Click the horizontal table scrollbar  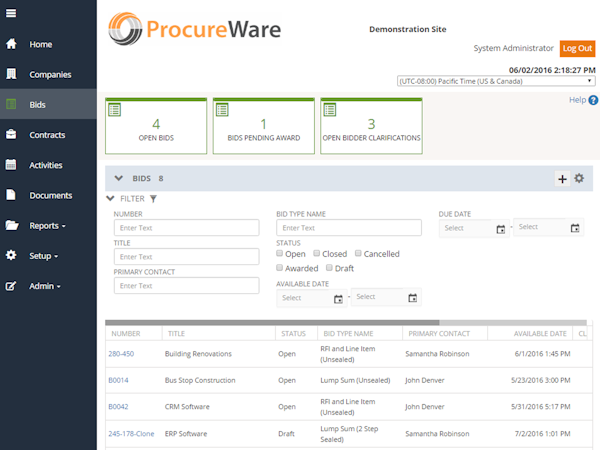coord(272,322)
